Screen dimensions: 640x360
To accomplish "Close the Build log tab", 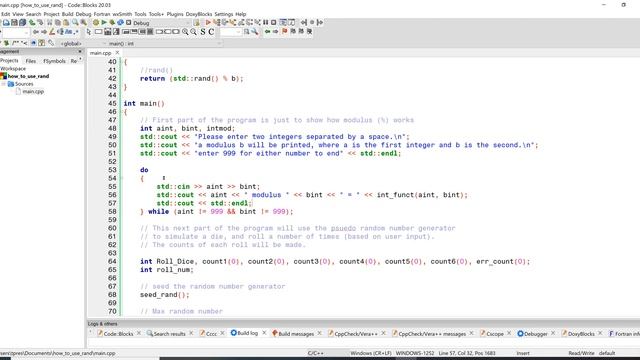I will click(x=264, y=333).
